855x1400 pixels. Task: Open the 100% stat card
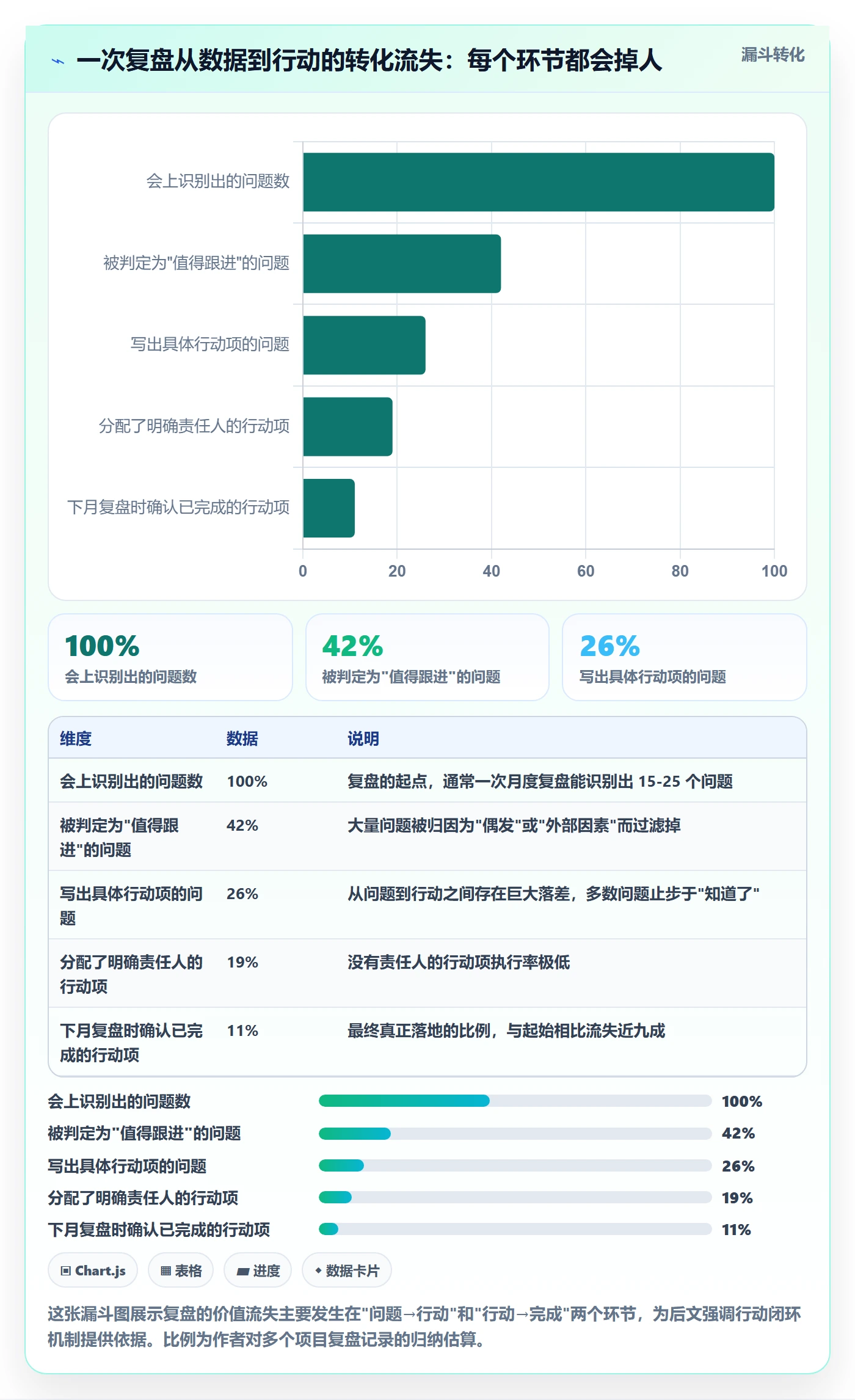170,657
